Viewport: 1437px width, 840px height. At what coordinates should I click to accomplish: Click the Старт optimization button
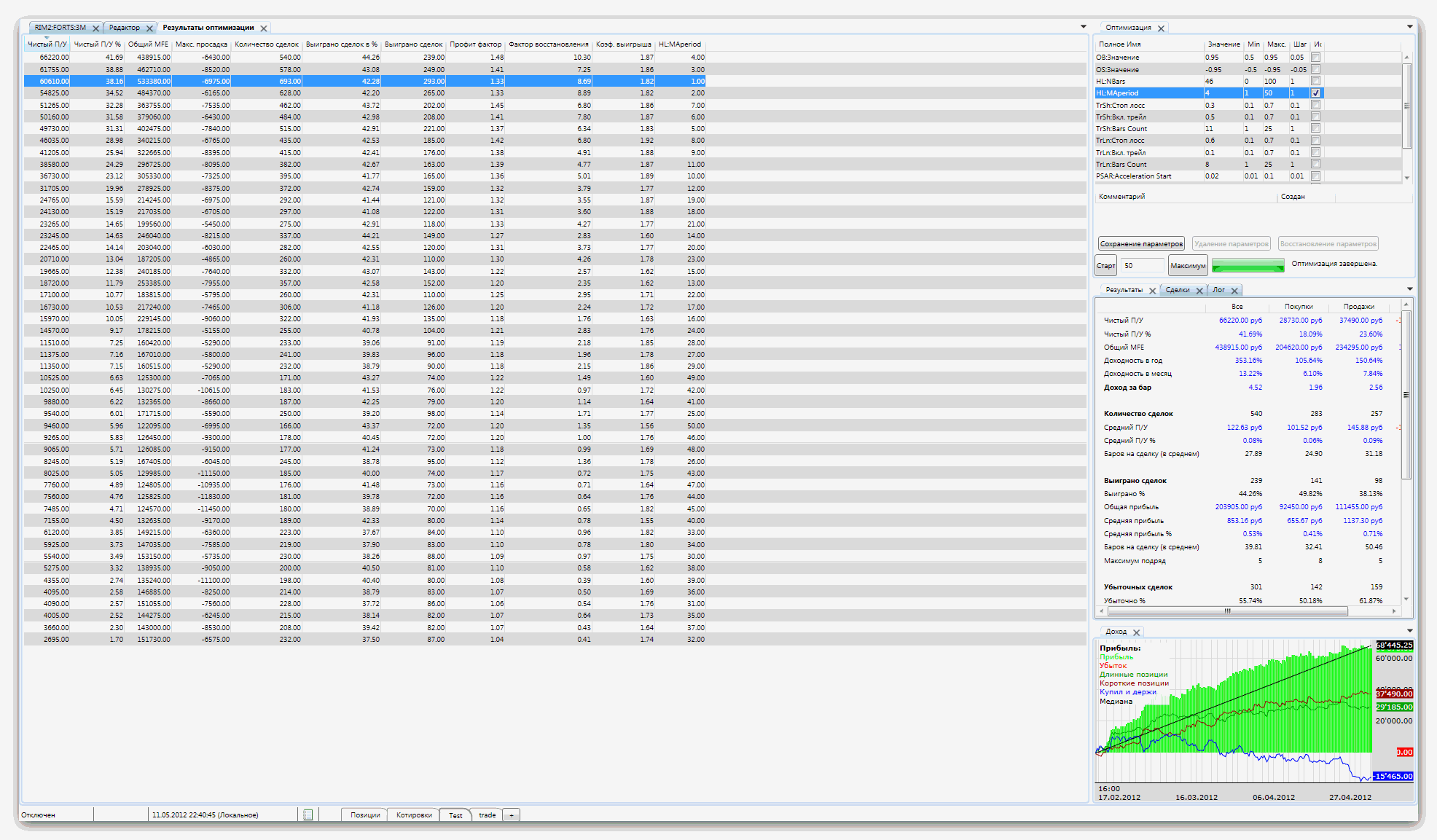[1105, 266]
